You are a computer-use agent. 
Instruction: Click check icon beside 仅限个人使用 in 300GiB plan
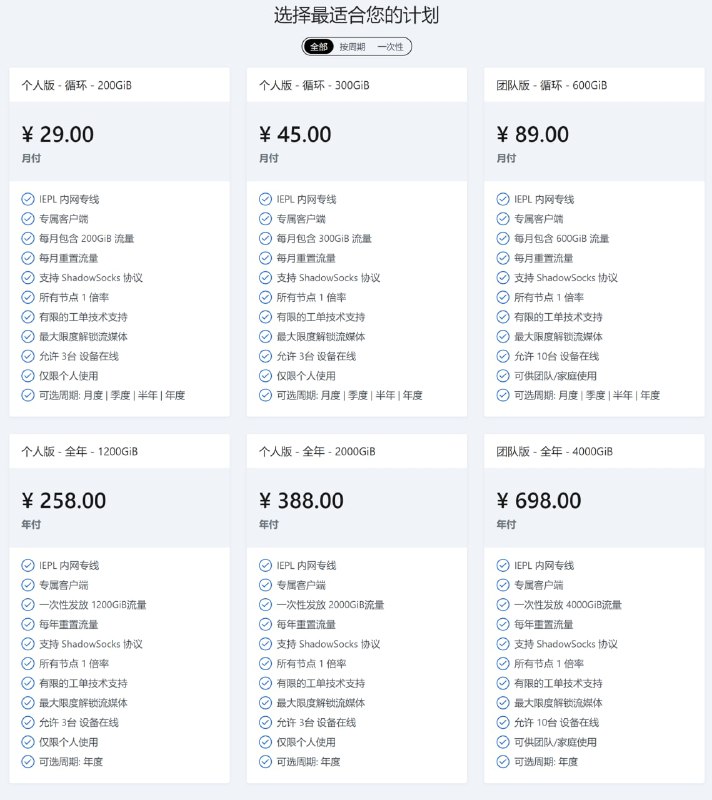click(265, 376)
